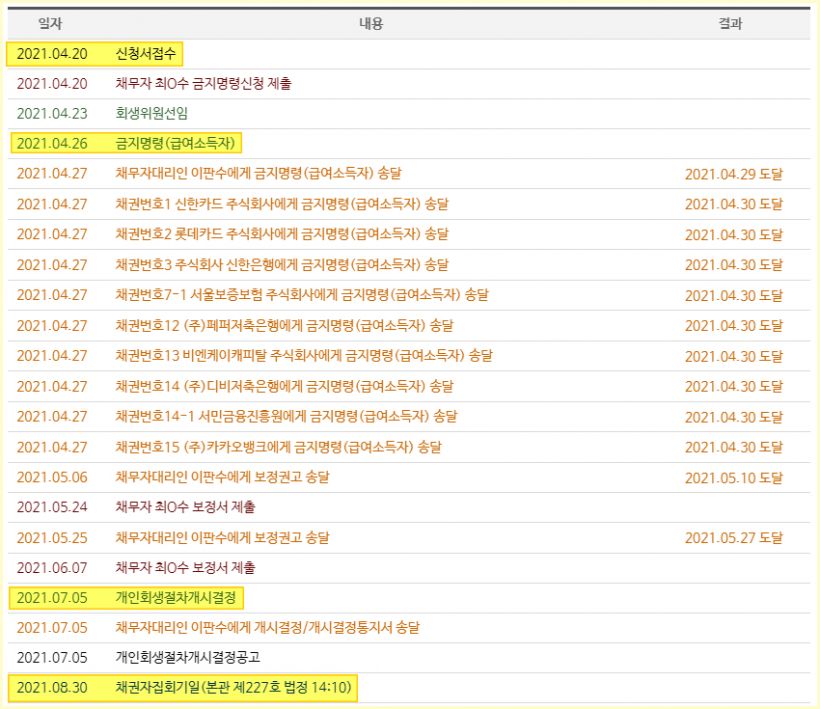Select the 개인회생절차개시결정공고 entry
Viewport: 820px width, 709px height.
tap(188, 657)
